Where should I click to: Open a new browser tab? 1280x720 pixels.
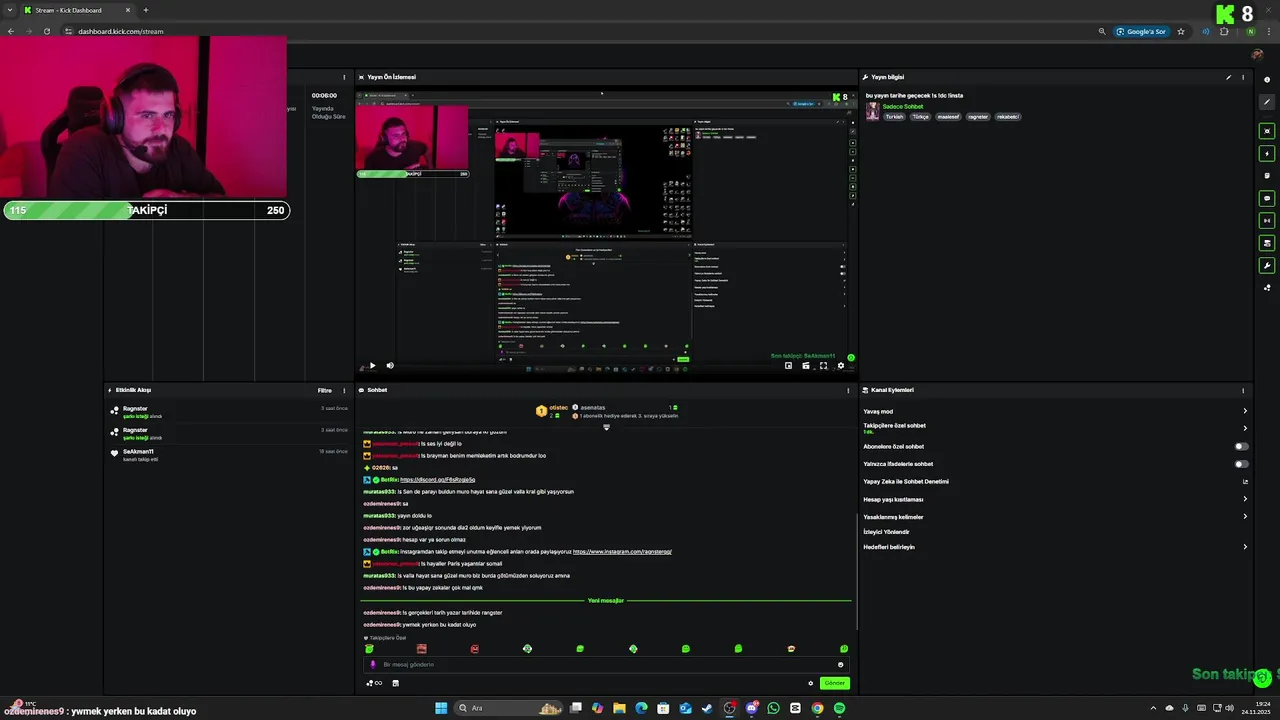click(145, 10)
